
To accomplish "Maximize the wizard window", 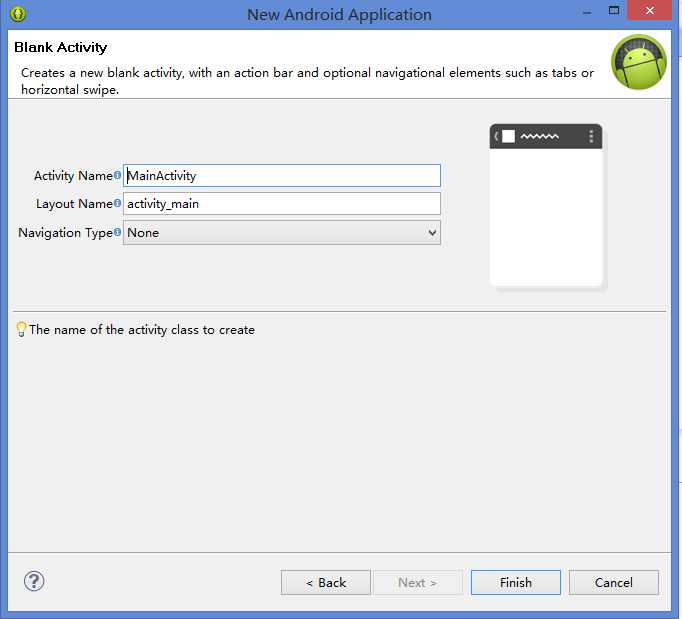I will tap(614, 10).
